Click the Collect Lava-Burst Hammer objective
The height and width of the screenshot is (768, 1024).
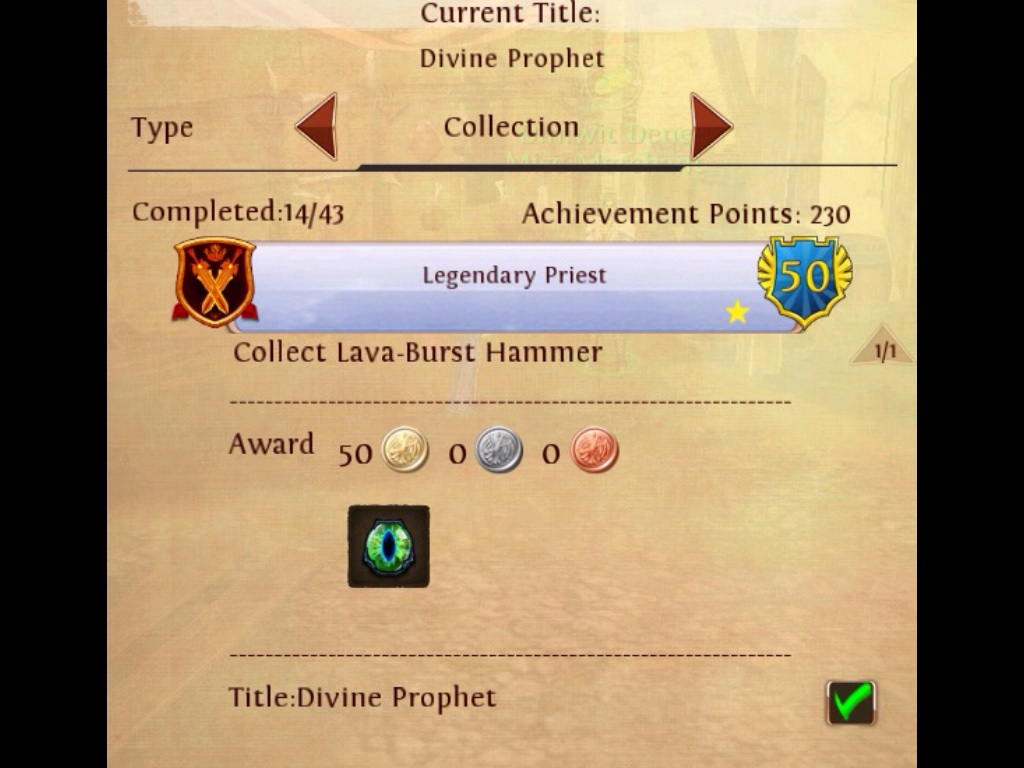[x=418, y=353]
